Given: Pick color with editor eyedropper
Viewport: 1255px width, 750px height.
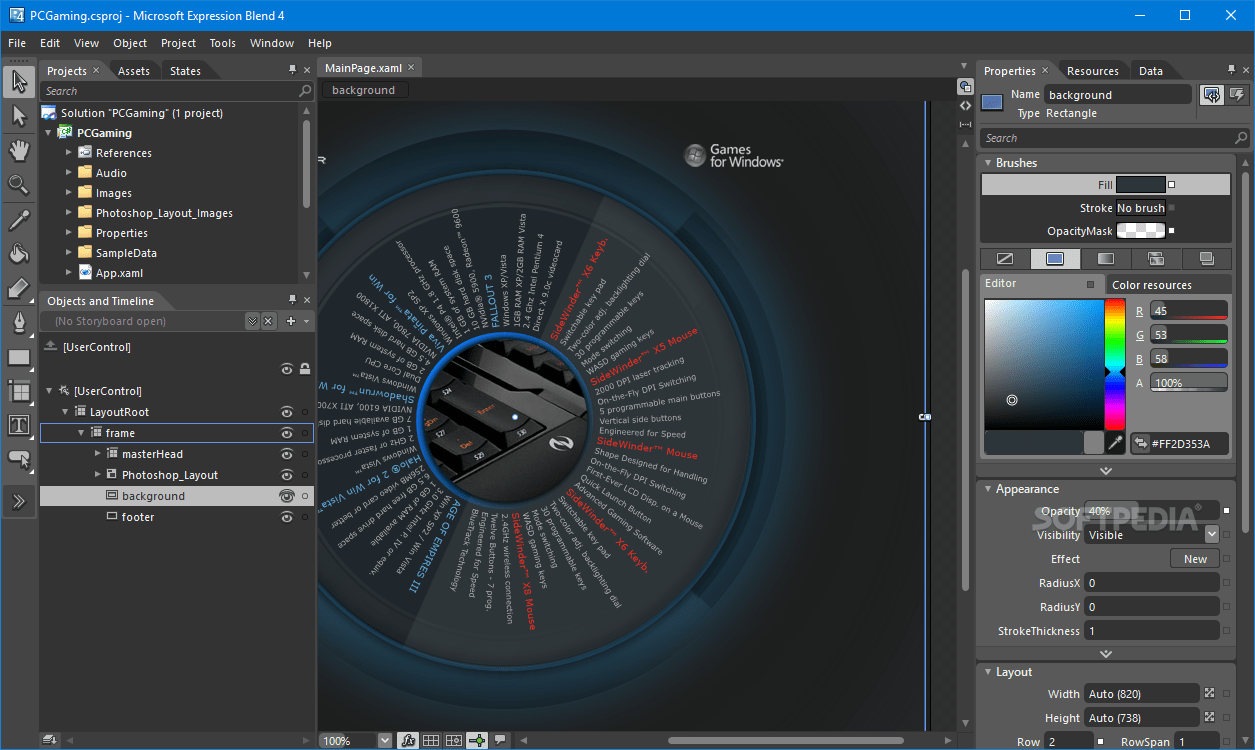Looking at the screenshot, I should pyautogui.click(x=1116, y=442).
